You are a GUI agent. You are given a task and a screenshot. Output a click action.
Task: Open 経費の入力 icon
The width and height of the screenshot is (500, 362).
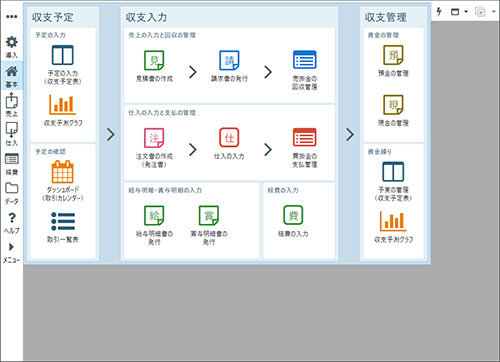click(x=293, y=221)
